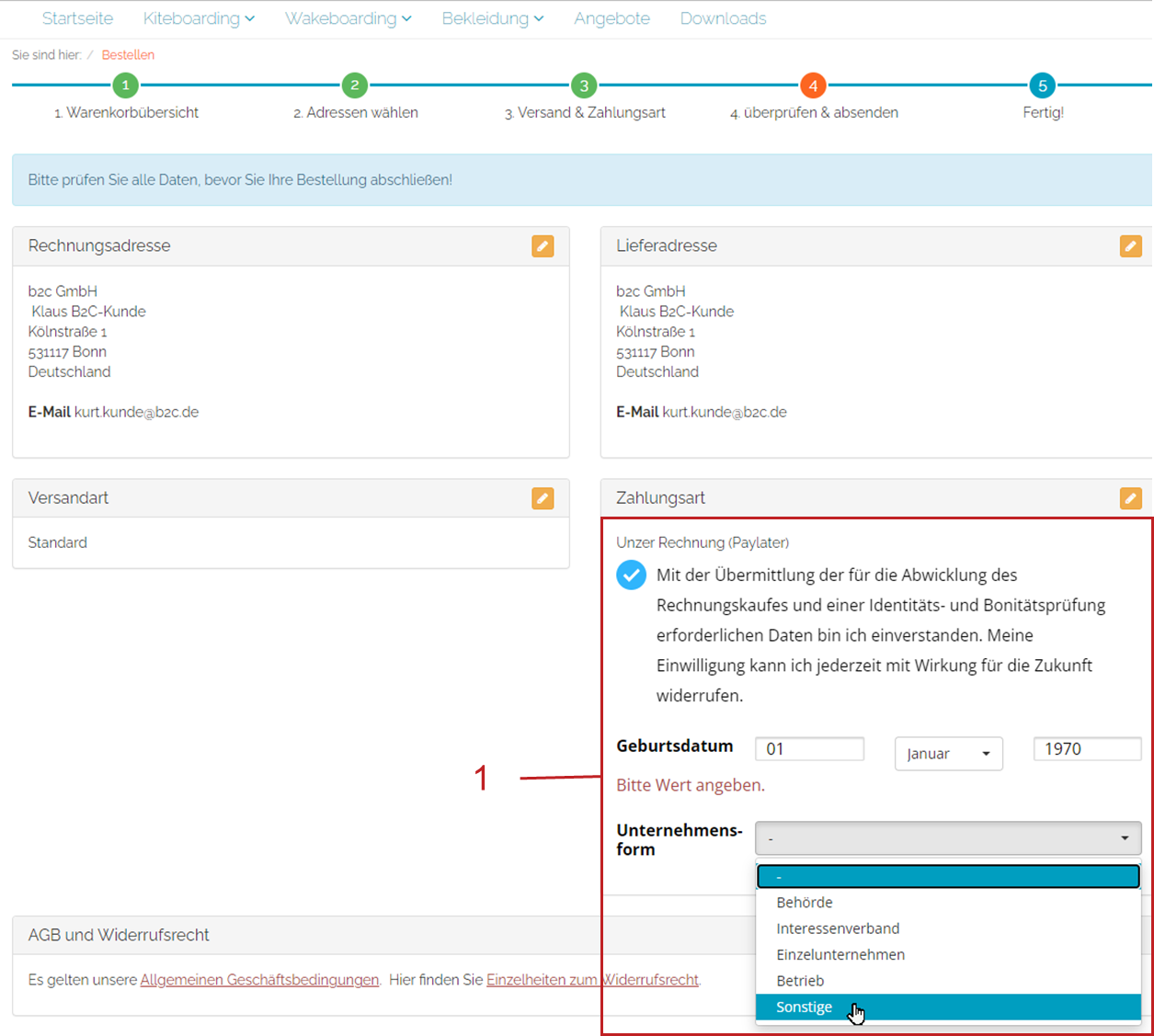Collapse the Unternehmensform dropdown
The image size is (1154, 1036).
pos(948,838)
